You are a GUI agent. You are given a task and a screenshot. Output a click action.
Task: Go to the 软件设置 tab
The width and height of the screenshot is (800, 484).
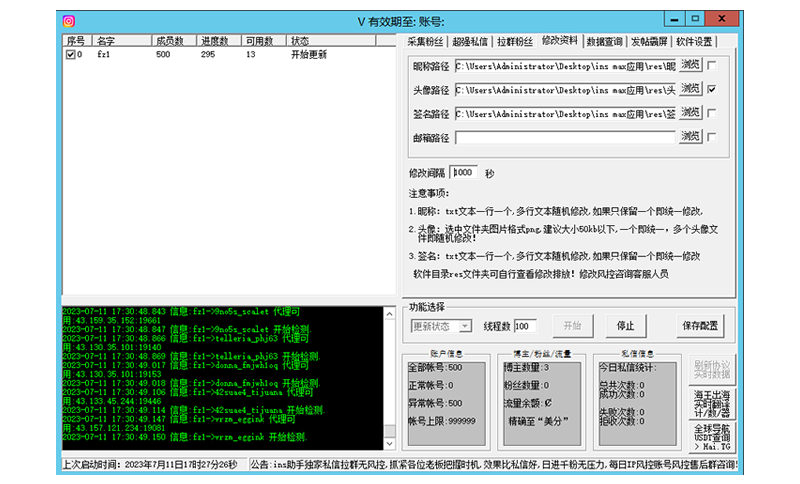point(694,41)
